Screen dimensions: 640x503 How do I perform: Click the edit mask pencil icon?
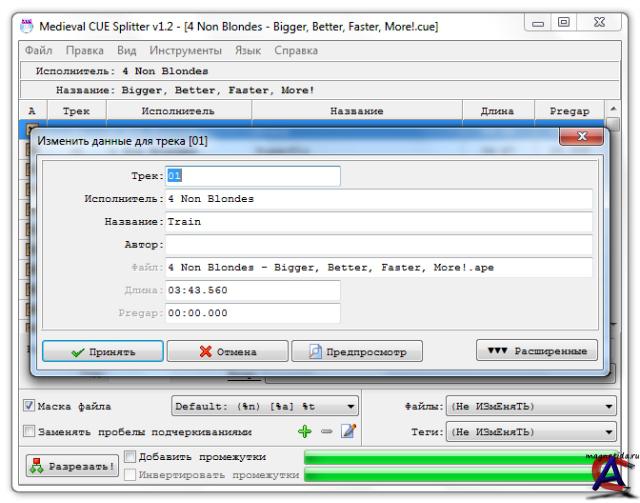point(345,432)
